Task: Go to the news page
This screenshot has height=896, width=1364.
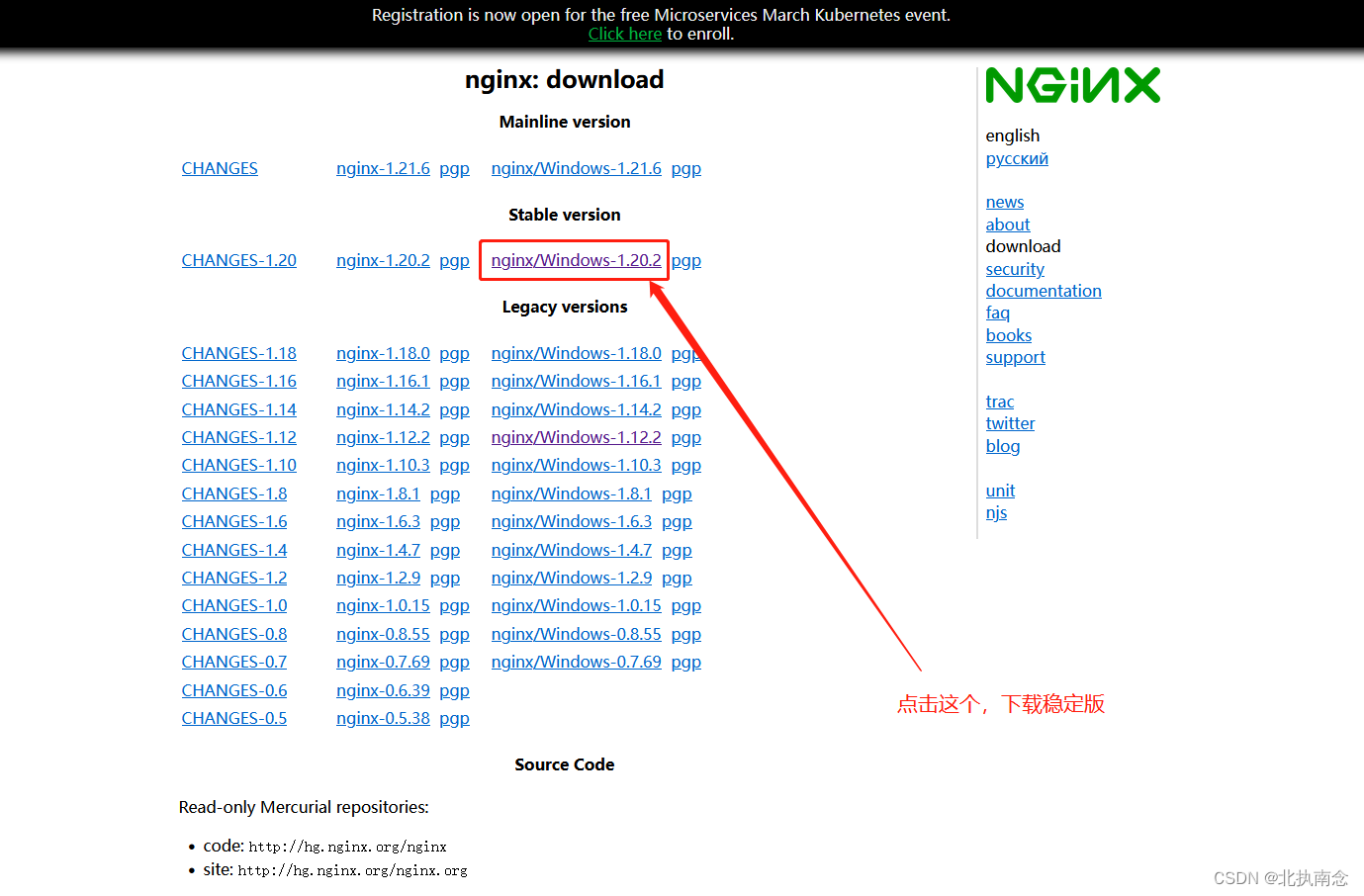Action: point(1005,202)
